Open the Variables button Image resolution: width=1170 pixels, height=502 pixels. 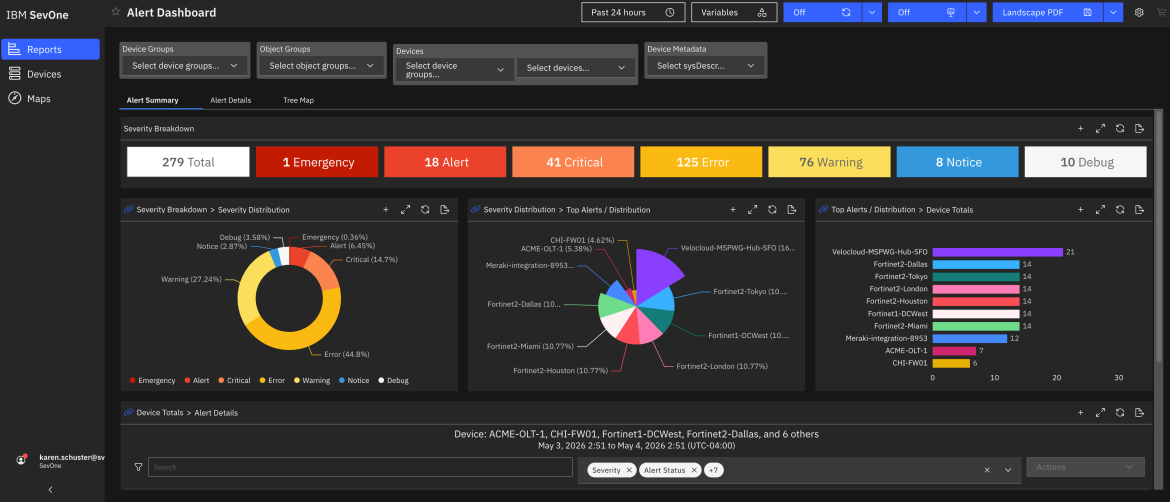coord(734,13)
